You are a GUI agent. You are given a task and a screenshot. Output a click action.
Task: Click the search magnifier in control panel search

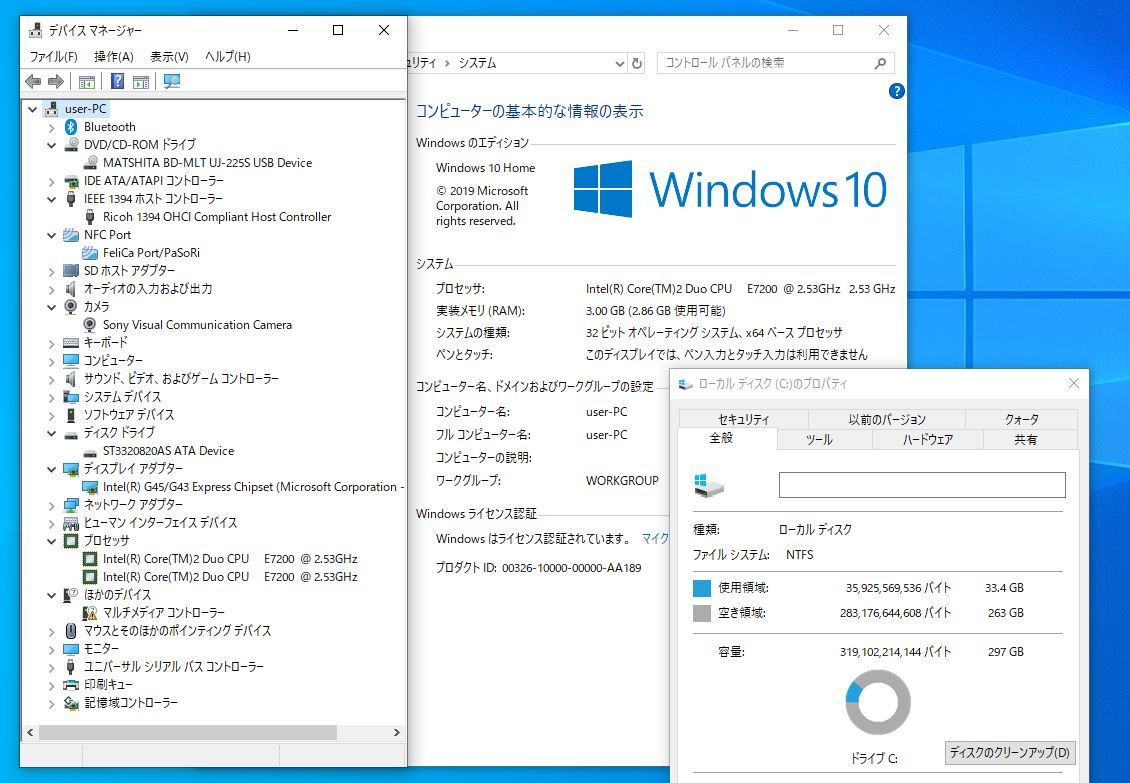pos(880,63)
